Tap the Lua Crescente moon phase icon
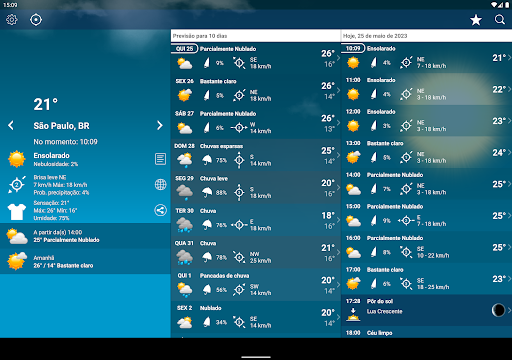Image resolution: width=512 pixels, height=360 pixels. [x=498, y=310]
